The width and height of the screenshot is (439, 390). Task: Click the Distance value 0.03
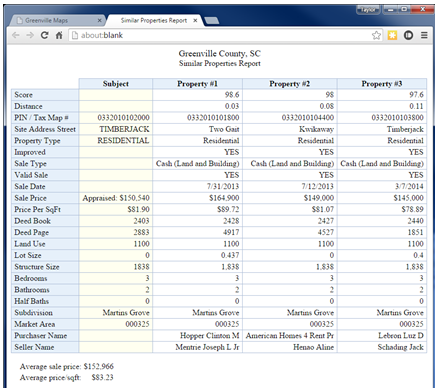coord(232,106)
